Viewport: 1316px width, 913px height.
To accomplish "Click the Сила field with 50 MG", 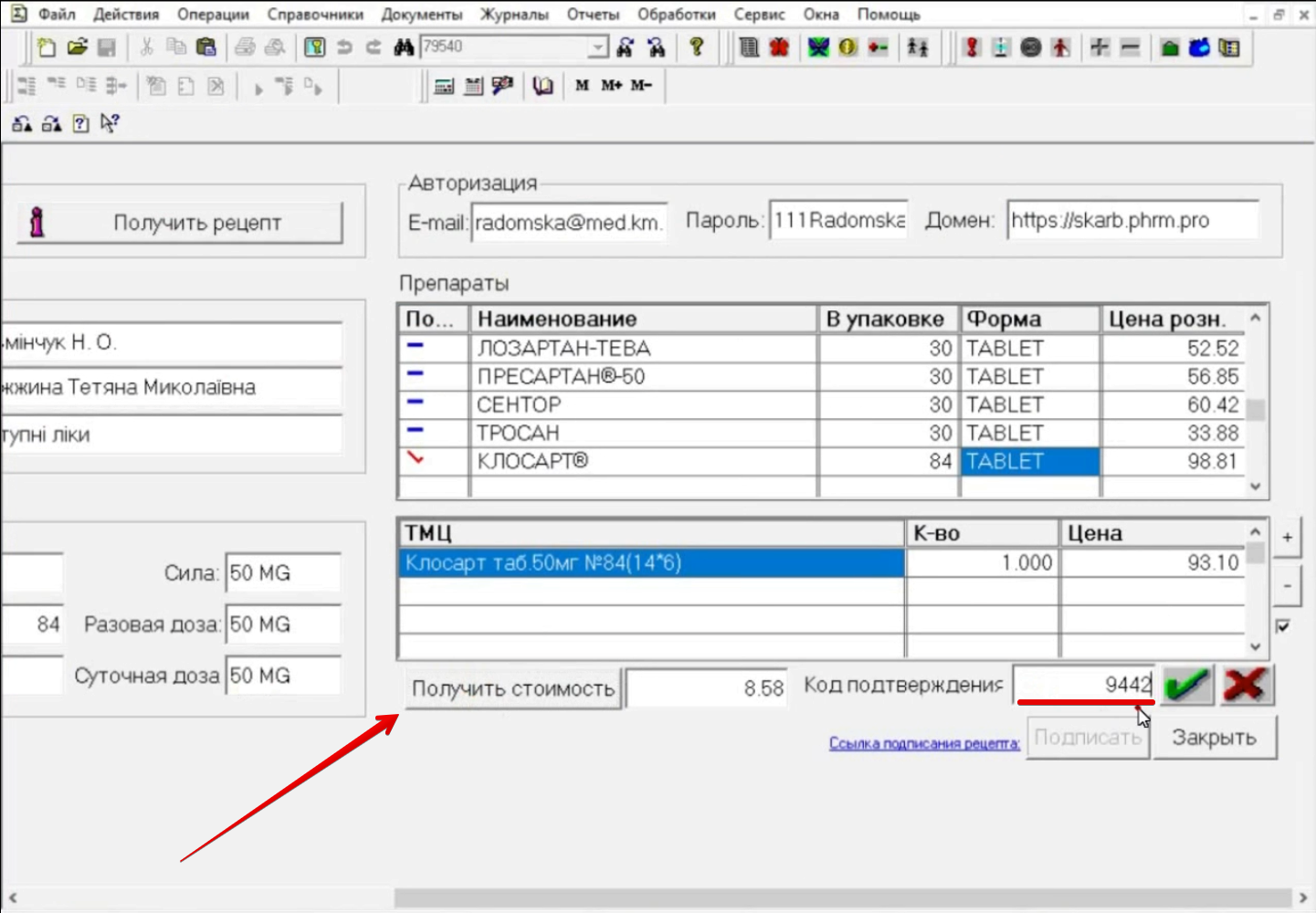I will [283, 573].
